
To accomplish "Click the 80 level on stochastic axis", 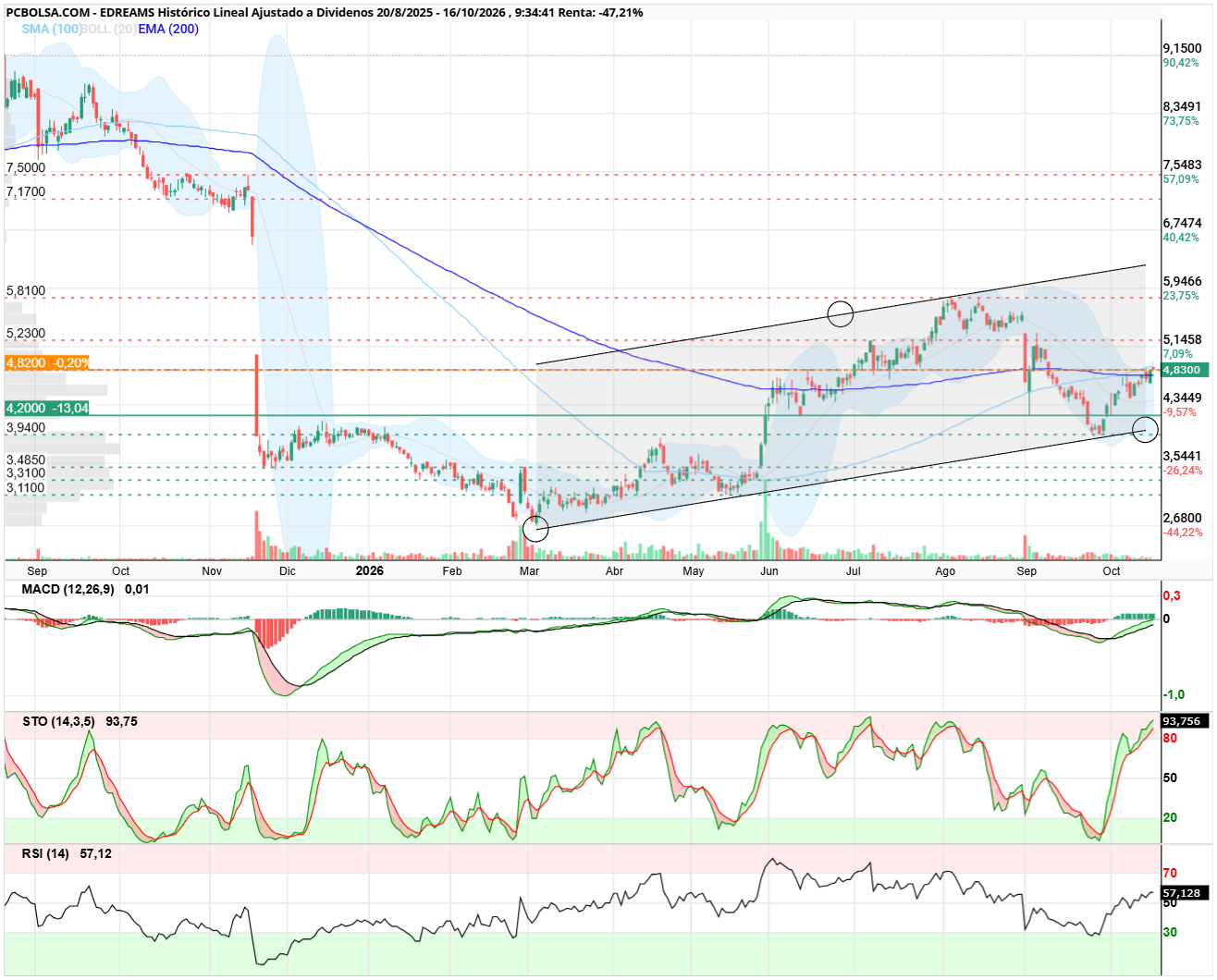I will pyautogui.click(x=1171, y=739).
